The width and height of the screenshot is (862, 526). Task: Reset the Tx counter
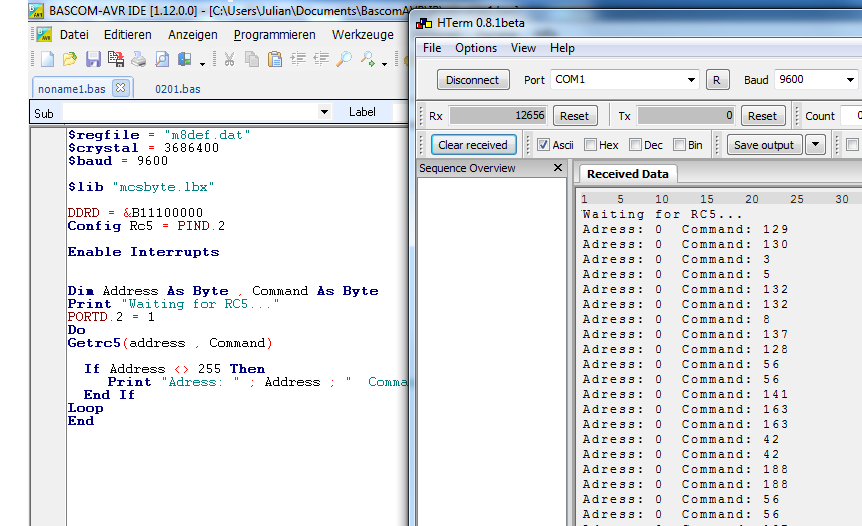(762, 116)
